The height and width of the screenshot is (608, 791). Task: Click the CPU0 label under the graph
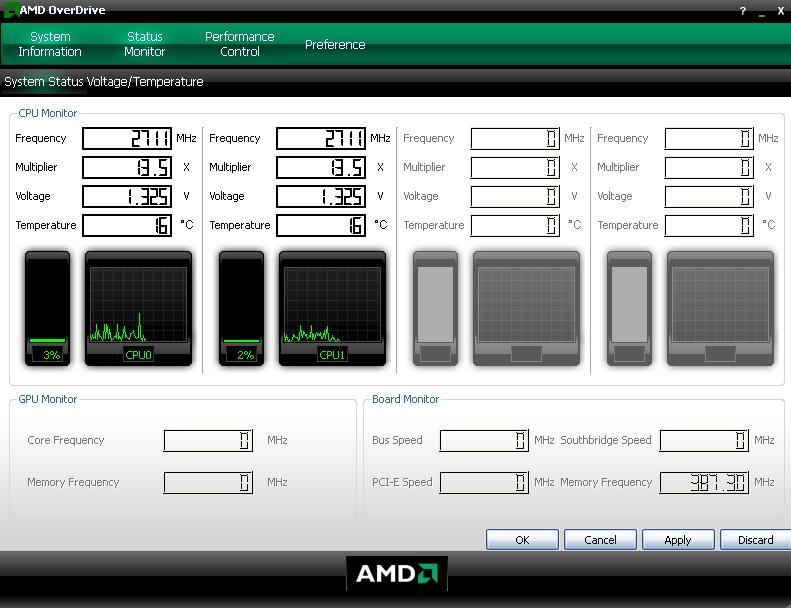click(x=138, y=355)
